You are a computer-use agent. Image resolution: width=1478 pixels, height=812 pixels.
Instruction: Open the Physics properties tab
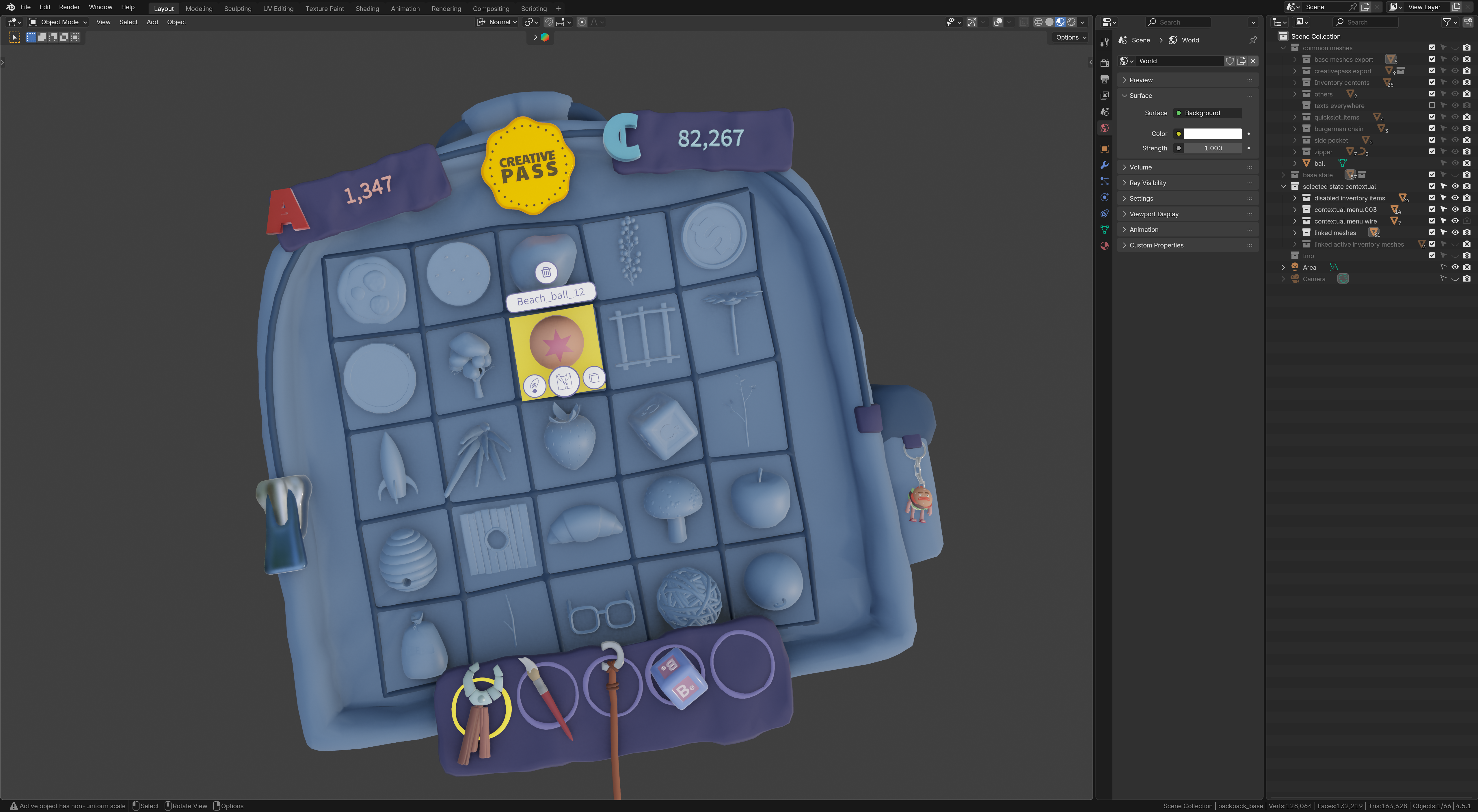1105,198
